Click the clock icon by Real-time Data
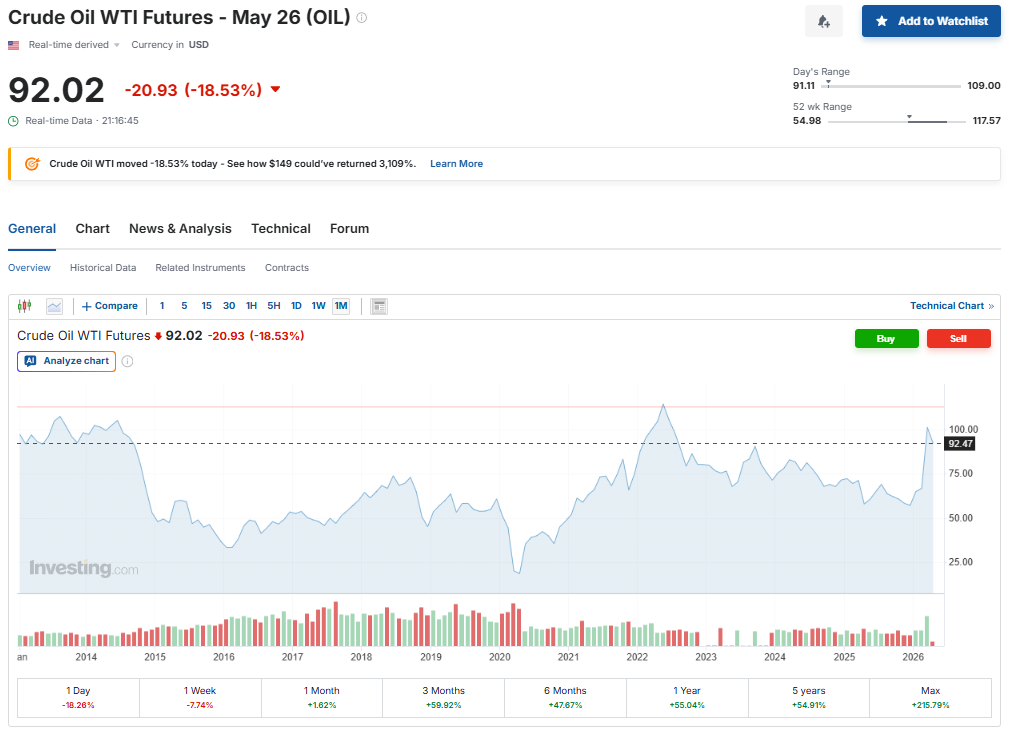Viewport: 1020px width, 736px height. (13, 121)
